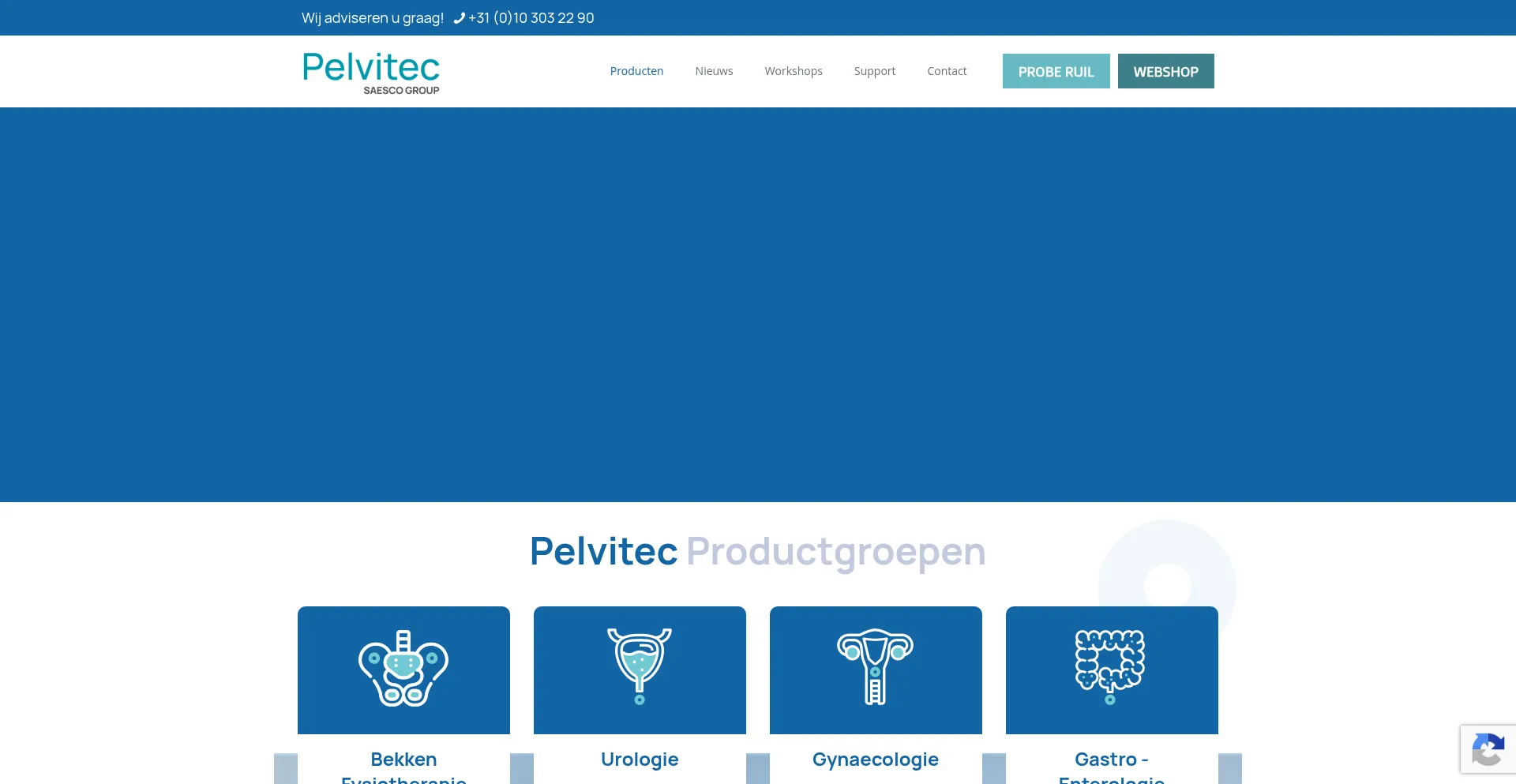
Task: Open the Producten menu
Action: [636, 71]
